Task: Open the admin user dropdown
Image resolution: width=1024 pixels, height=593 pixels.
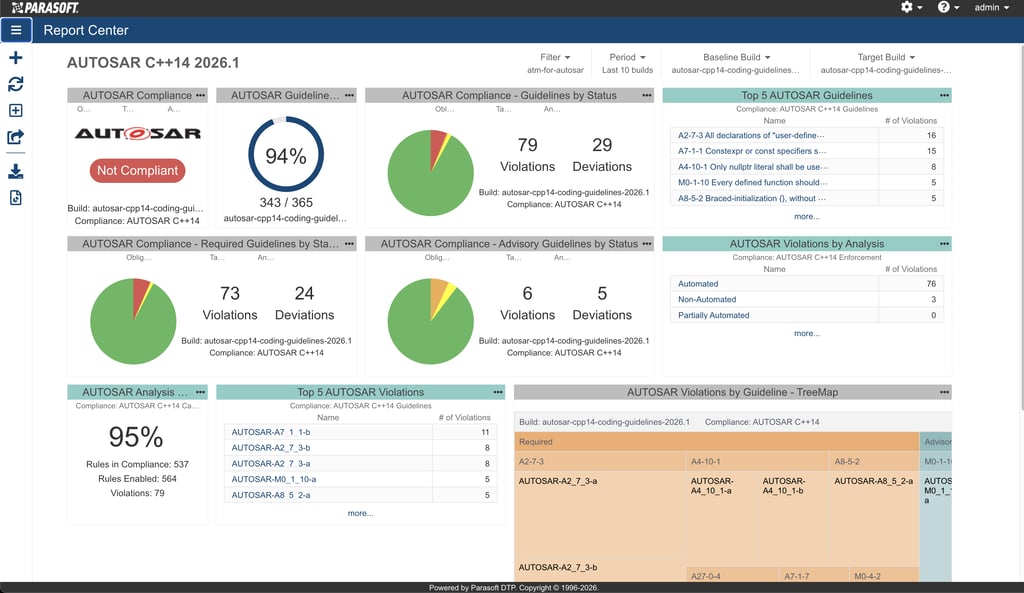Action: [991, 7]
